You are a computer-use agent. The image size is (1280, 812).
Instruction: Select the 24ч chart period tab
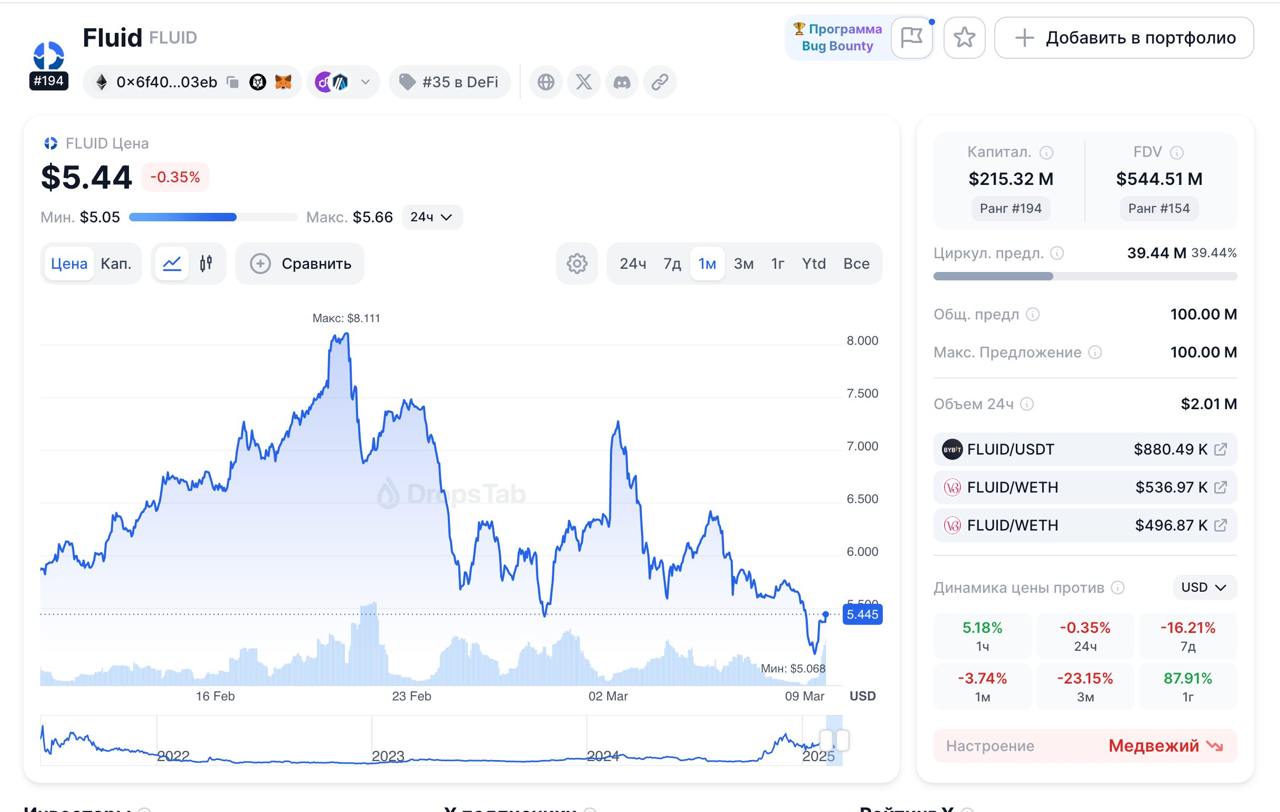pyautogui.click(x=633, y=264)
